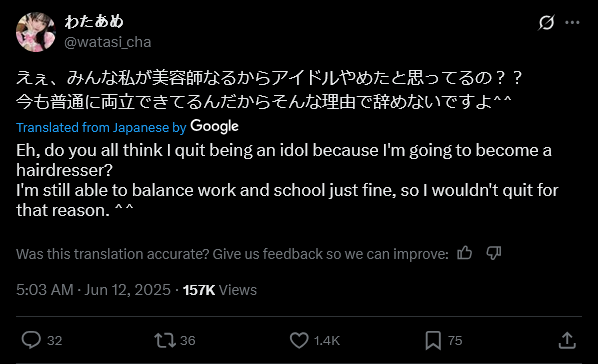This screenshot has width=598, height=364.
Task: Visit the @watasi_cha handle link
Action: [108, 42]
